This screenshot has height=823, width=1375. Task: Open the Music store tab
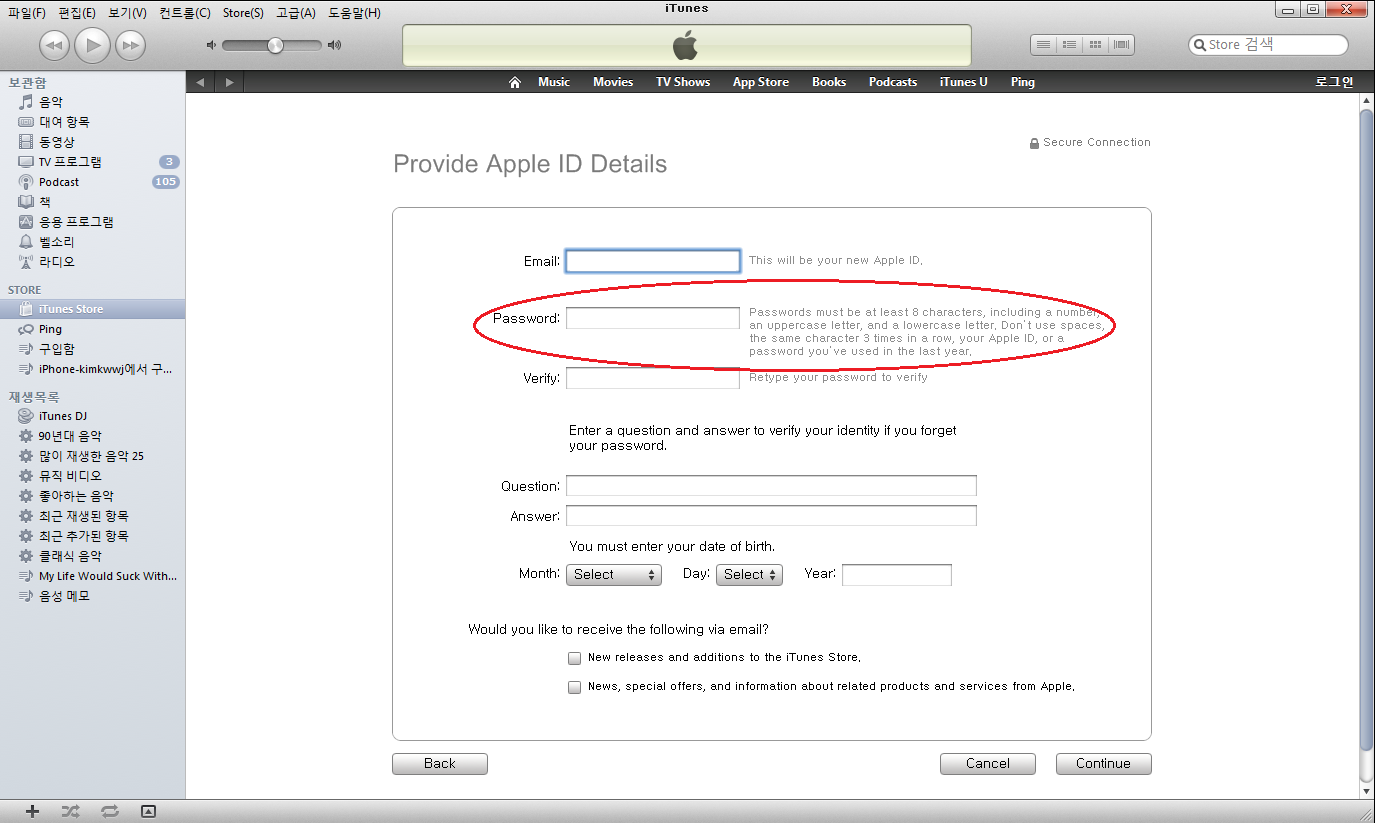coord(554,82)
